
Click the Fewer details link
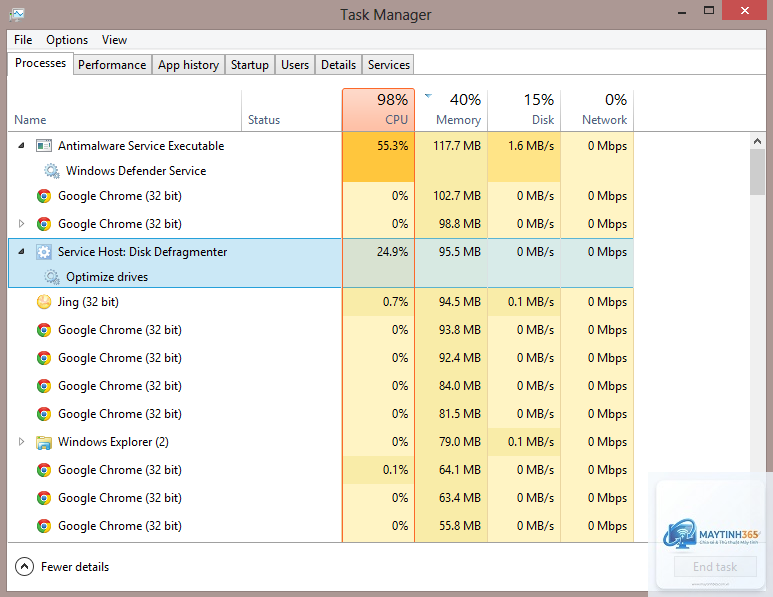75,567
